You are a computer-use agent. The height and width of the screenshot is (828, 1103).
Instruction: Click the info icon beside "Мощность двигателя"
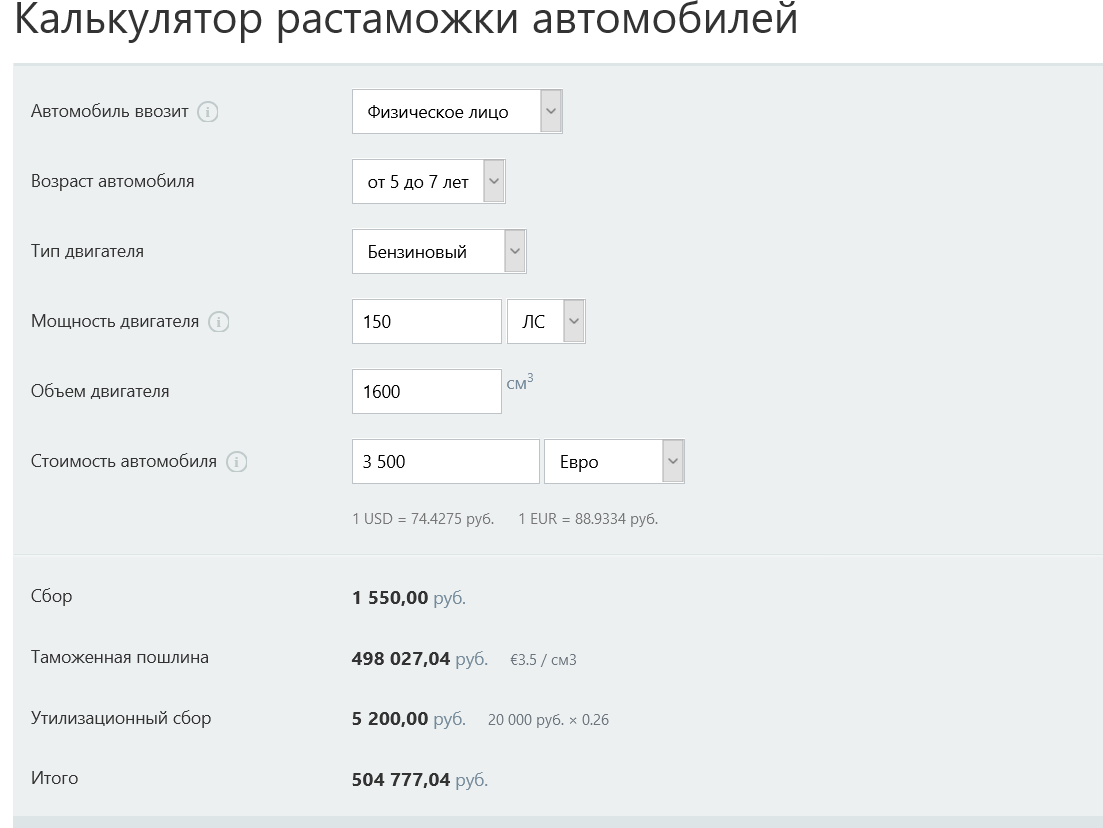pyautogui.click(x=219, y=322)
